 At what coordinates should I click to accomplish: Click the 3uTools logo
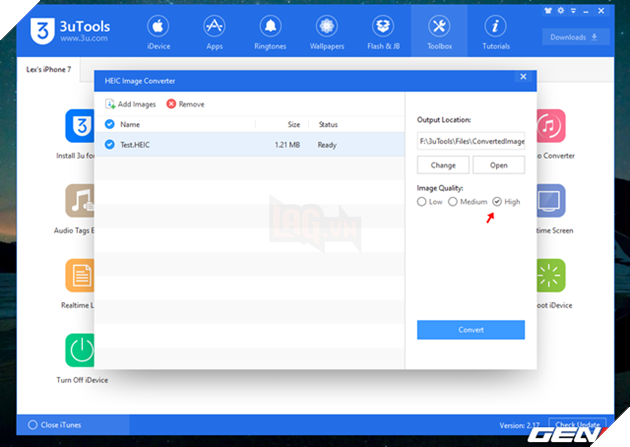[70, 31]
